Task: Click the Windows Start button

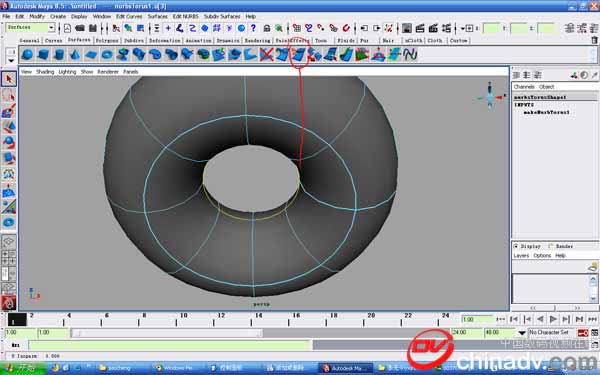Action: [x=22, y=368]
